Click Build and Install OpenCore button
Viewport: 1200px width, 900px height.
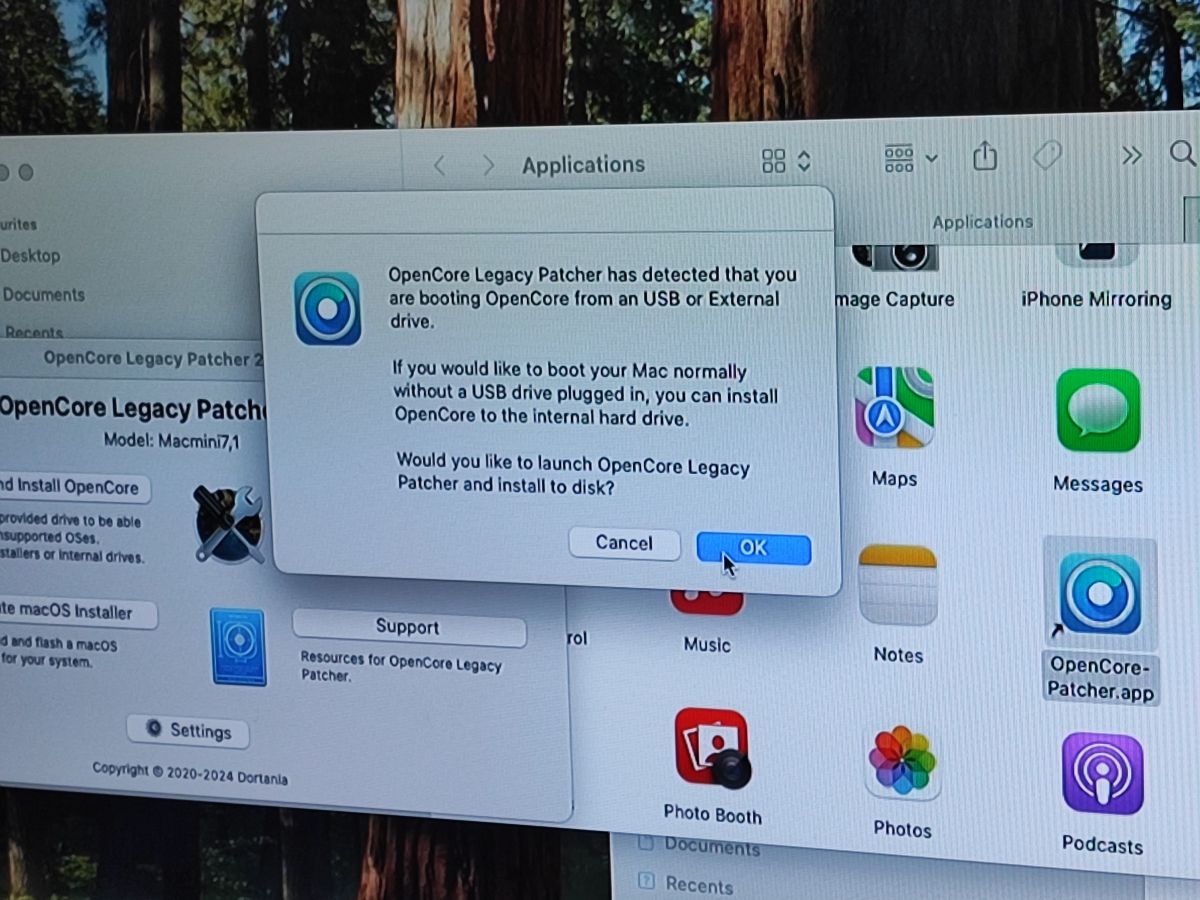[74, 487]
